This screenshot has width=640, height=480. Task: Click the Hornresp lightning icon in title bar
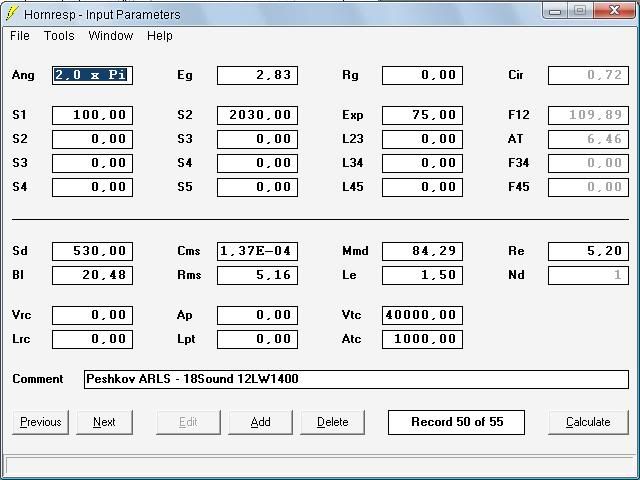point(12,14)
